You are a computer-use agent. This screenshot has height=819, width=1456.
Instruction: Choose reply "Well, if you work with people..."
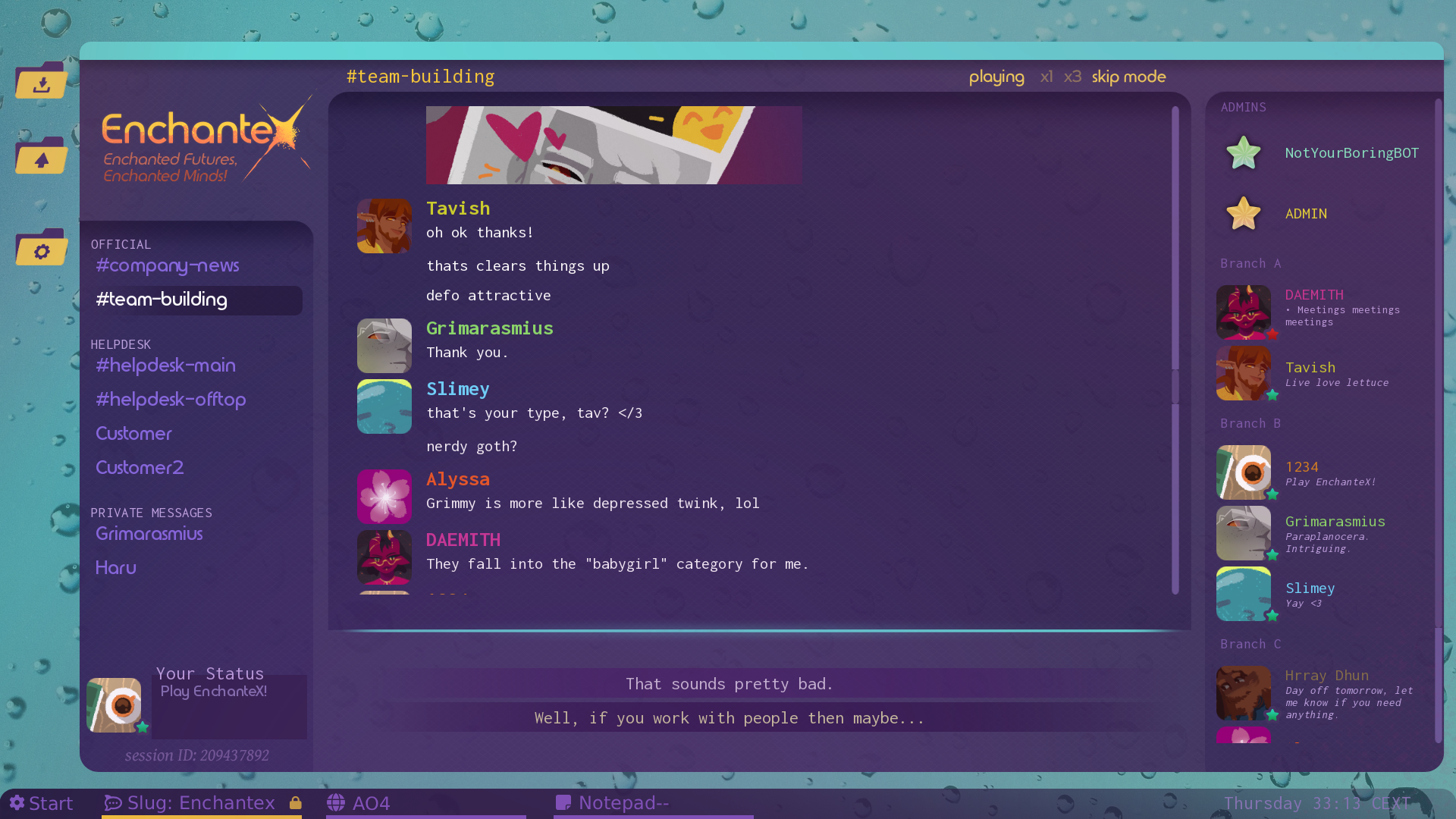730,717
